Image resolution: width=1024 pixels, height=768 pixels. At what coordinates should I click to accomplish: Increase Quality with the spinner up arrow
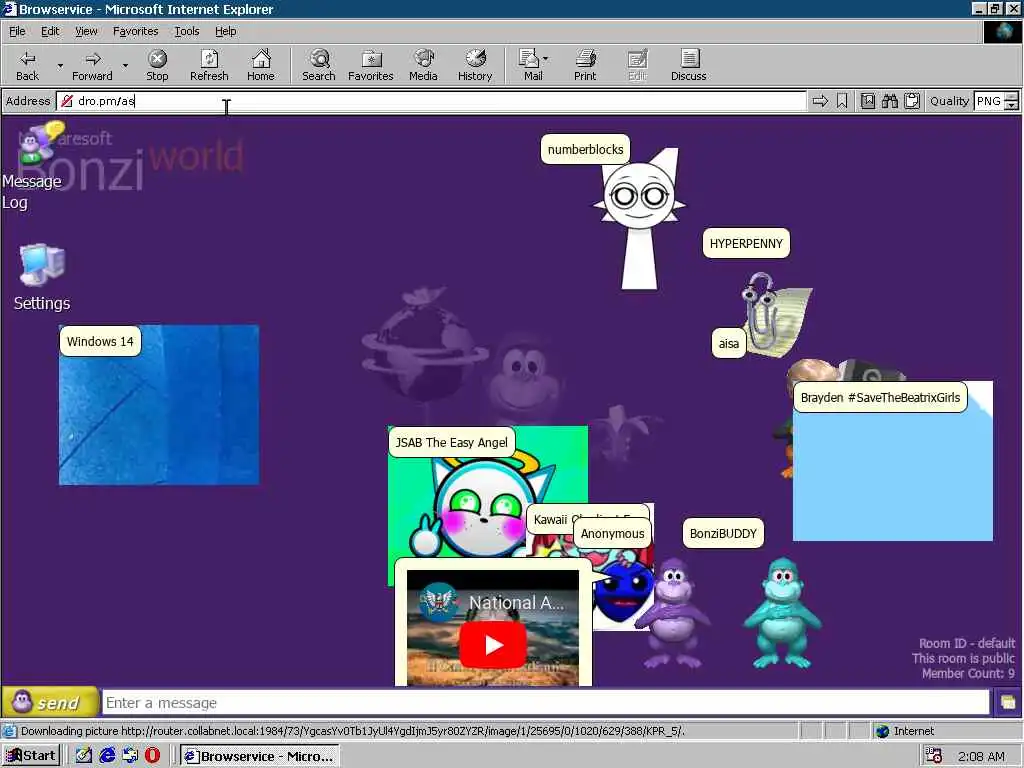(x=1012, y=97)
